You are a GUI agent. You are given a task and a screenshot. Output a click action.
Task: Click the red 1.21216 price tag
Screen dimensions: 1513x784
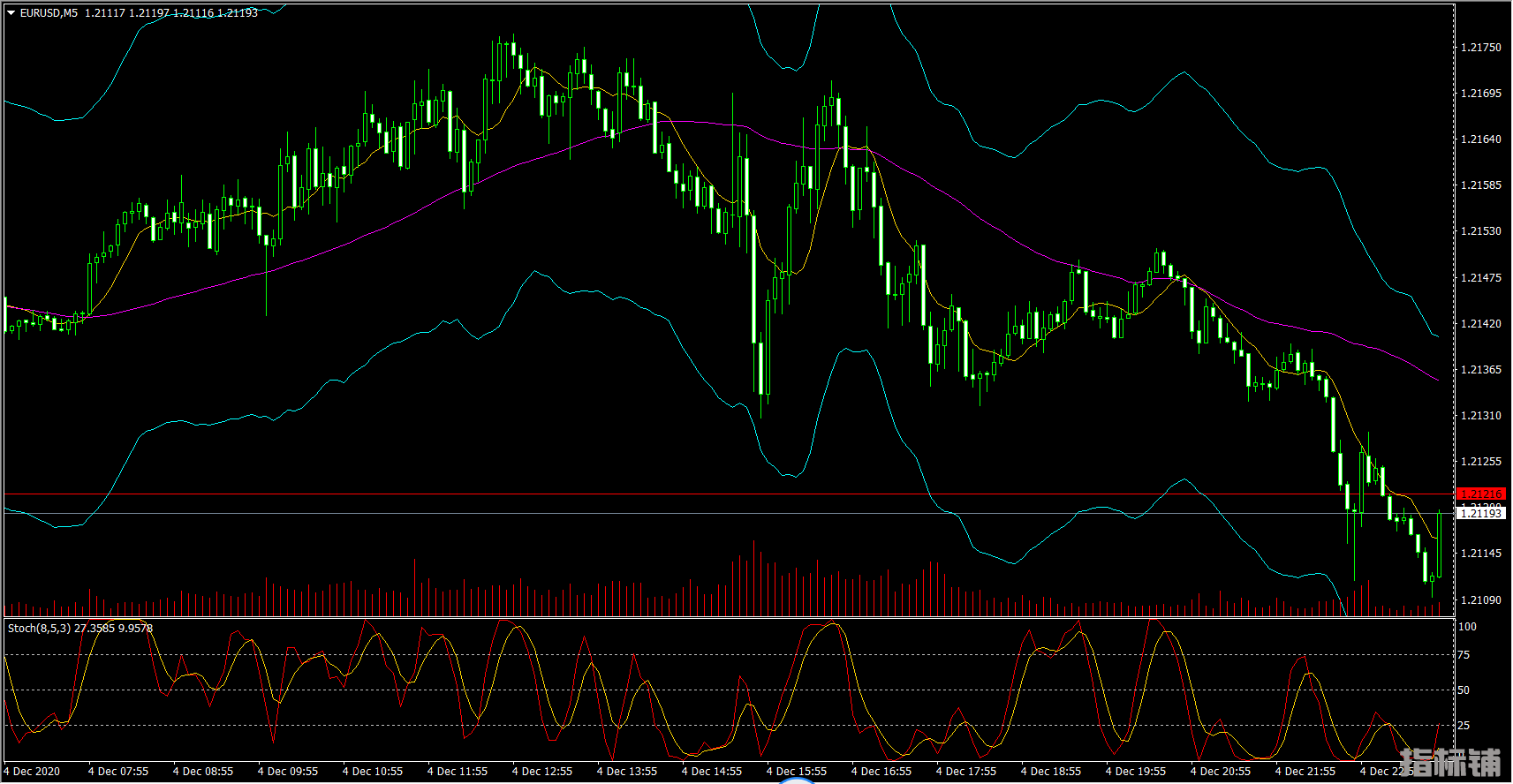[x=1480, y=494]
